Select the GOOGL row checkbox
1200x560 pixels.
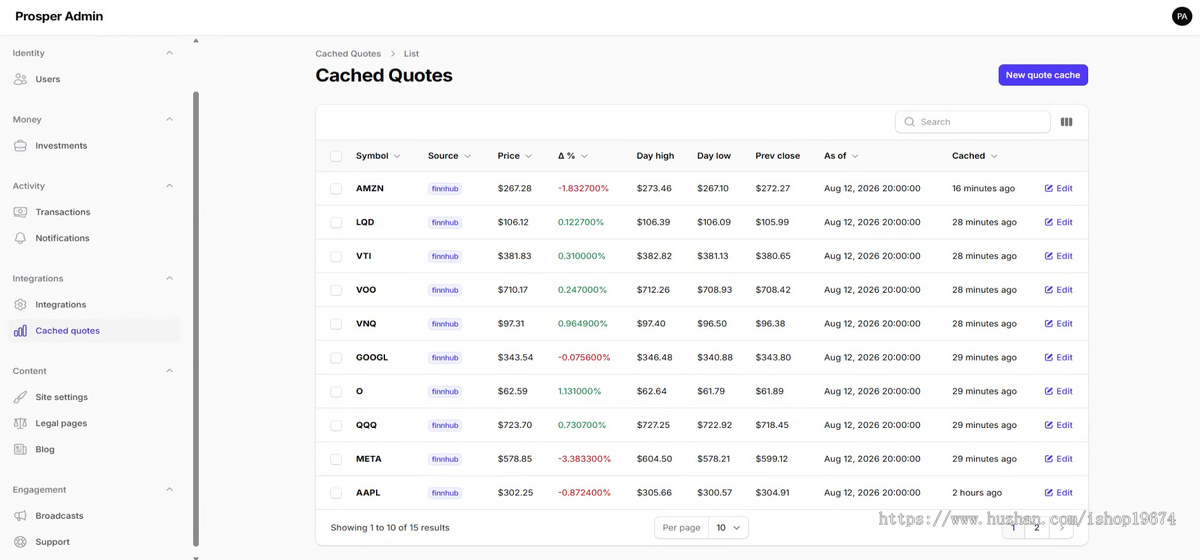pyautogui.click(x=336, y=358)
